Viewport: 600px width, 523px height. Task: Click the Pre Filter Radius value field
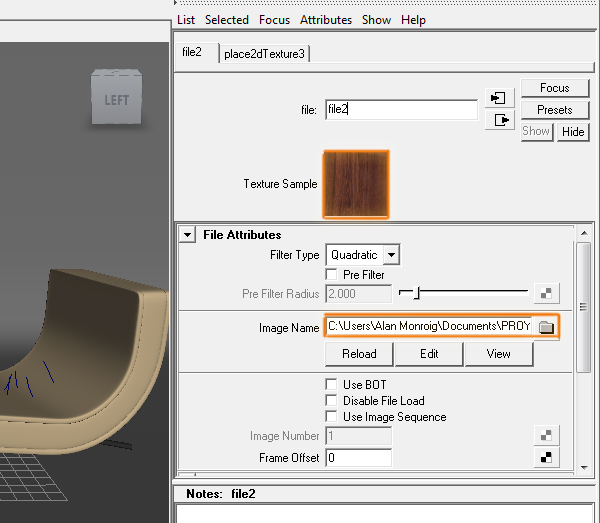click(359, 294)
